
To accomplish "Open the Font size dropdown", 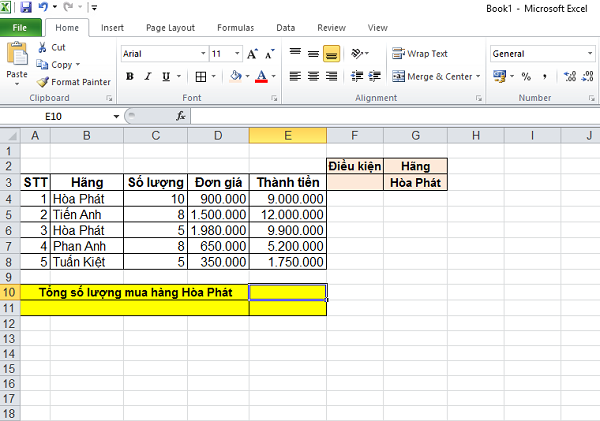I will pyautogui.click(x=237, y=54).
